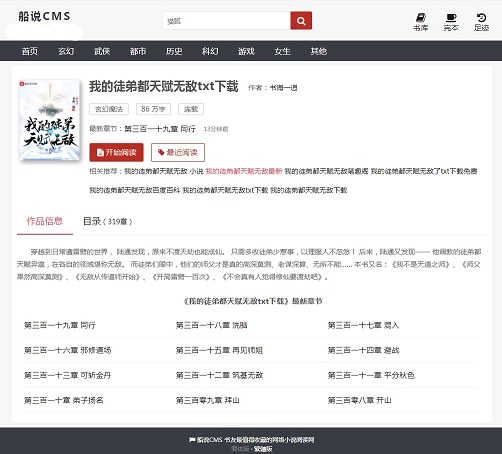Screen dimensions: 502x454
Task: Select 科幻 category in navigation
Action: point(210,51)
